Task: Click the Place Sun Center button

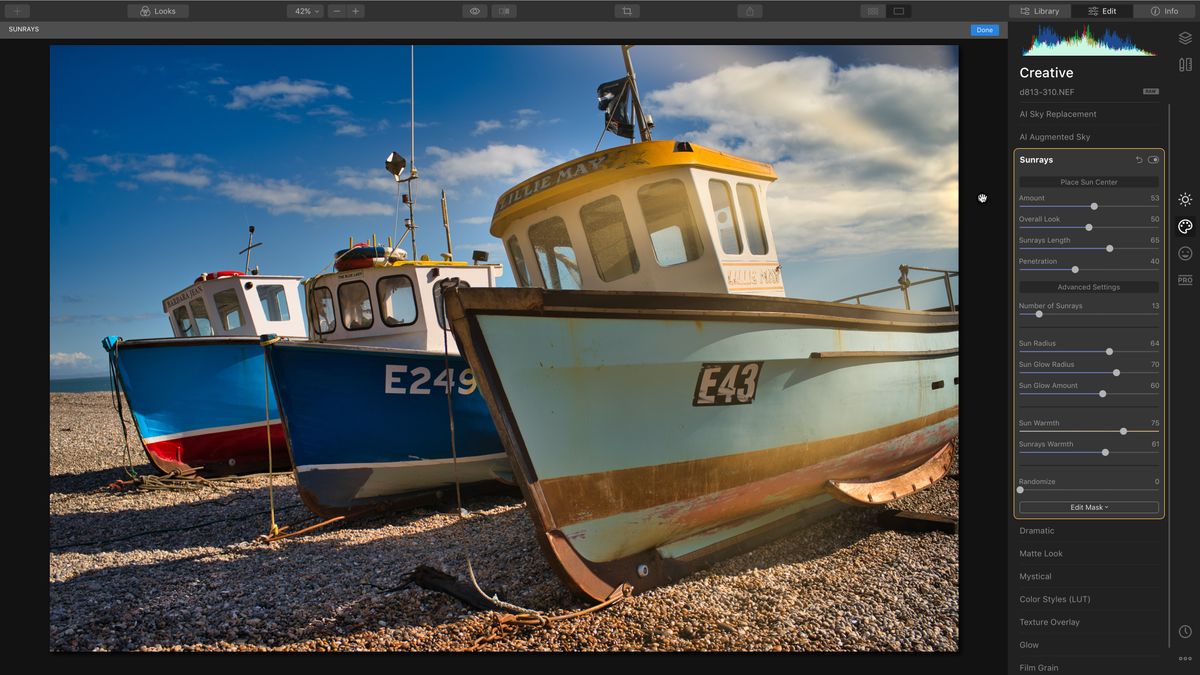Action: tap(1088, 182)
